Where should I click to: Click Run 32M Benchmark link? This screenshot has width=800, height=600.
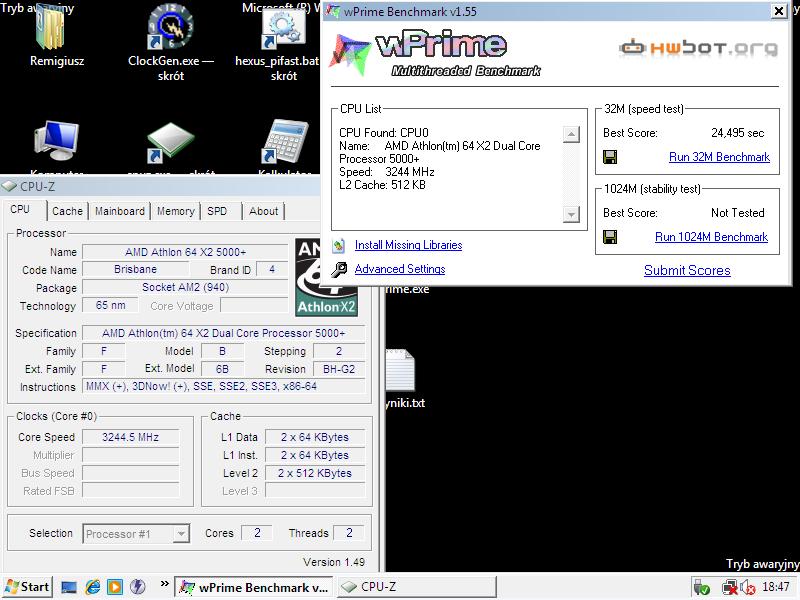tap(719, 157)
